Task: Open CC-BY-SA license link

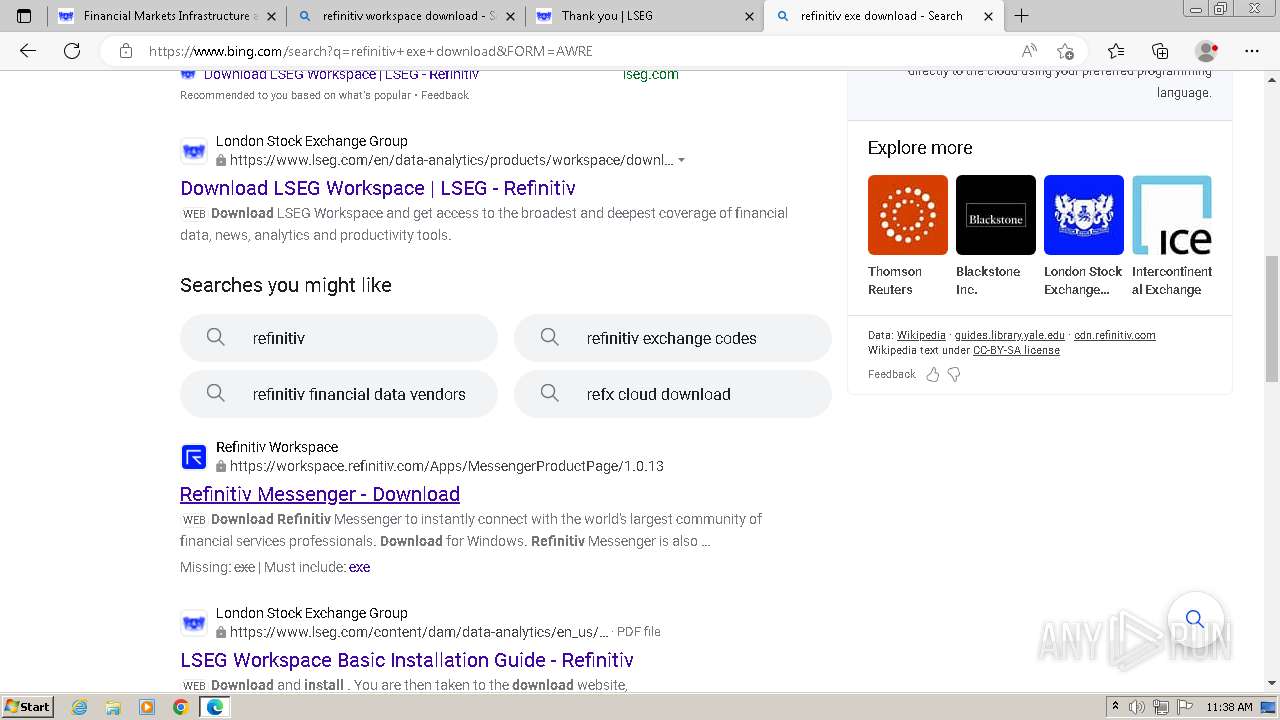Action: pos(1016,350)
